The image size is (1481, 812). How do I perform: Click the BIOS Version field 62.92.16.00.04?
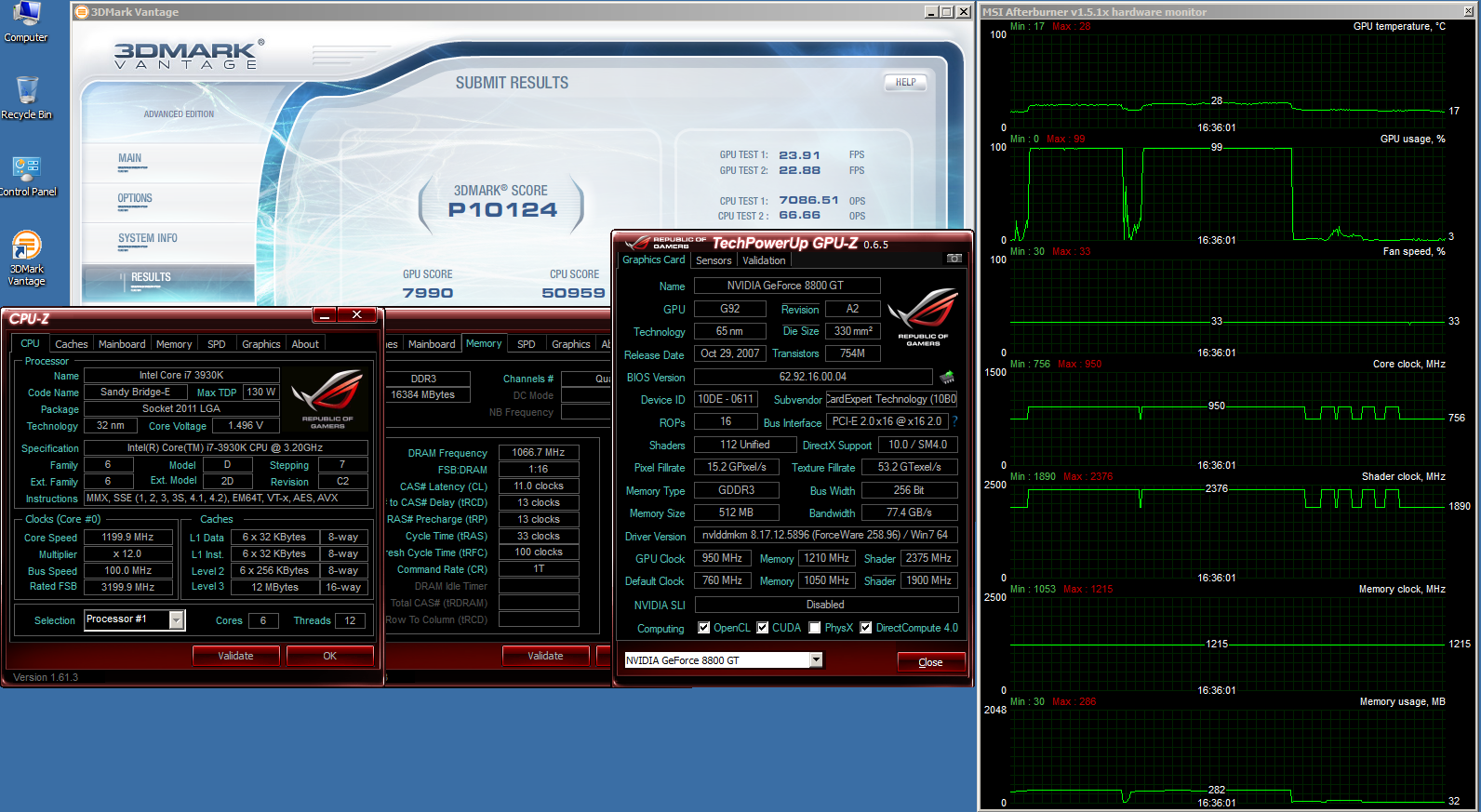point(813,377)
